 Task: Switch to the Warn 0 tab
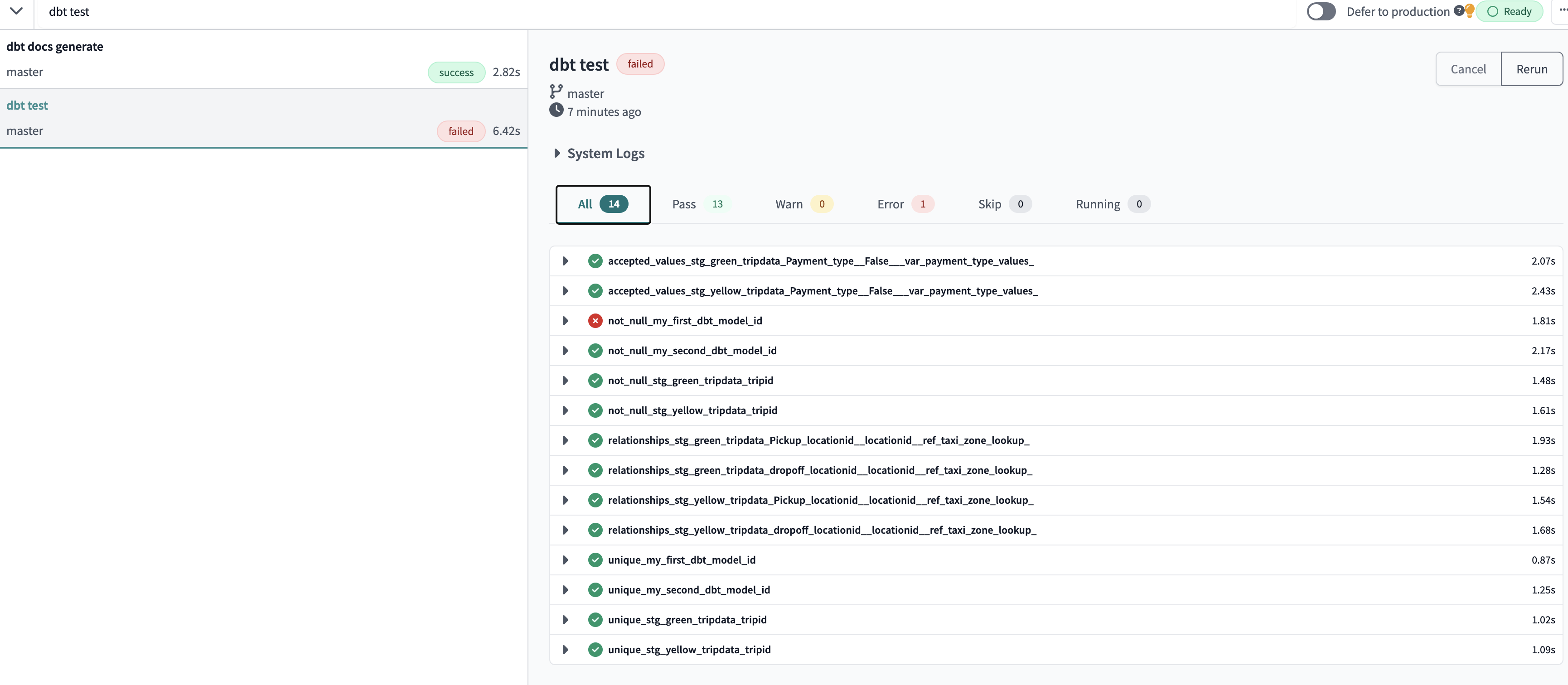click(x=803, y=204)
